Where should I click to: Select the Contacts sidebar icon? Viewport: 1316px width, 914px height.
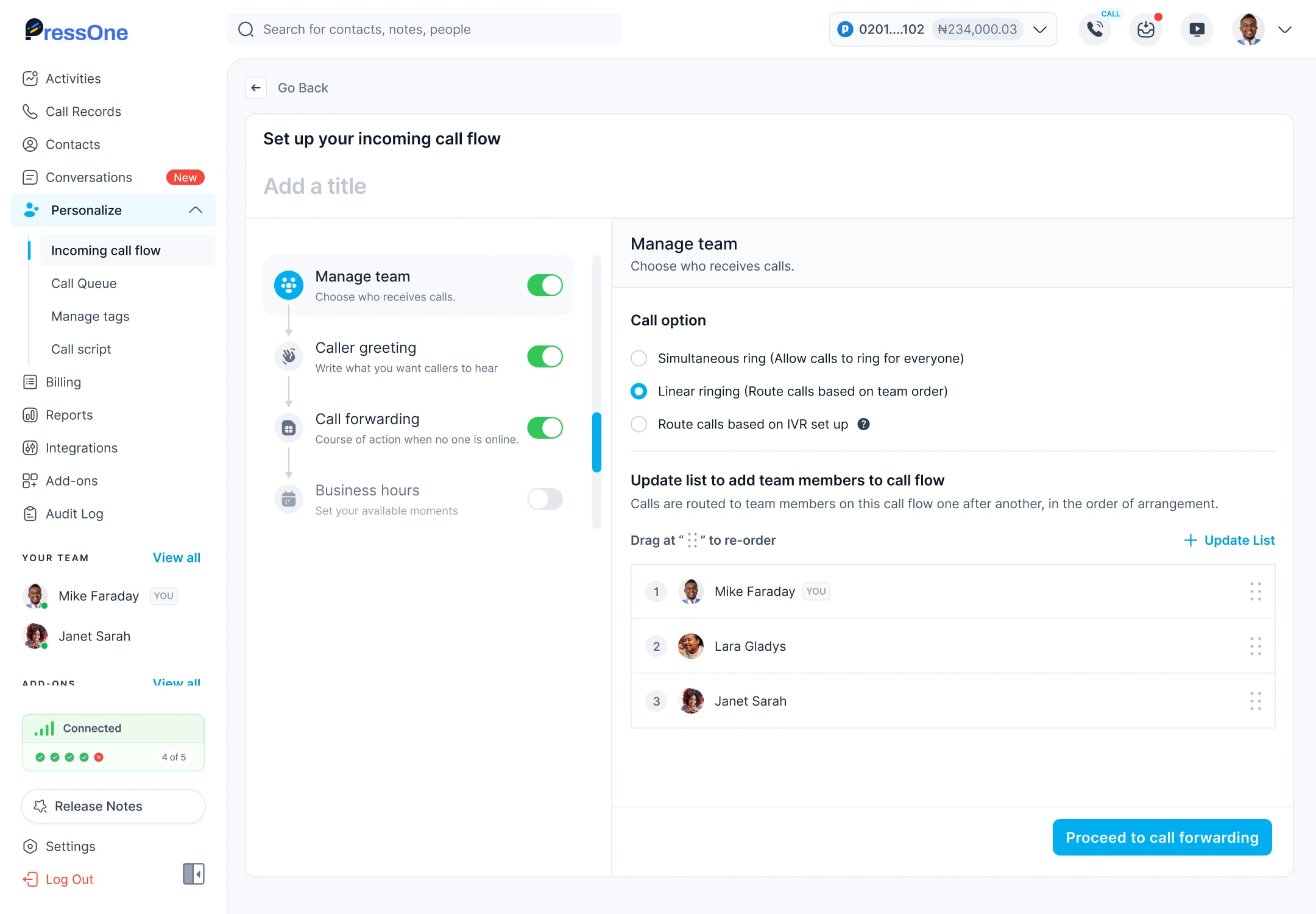pos(30,144)
